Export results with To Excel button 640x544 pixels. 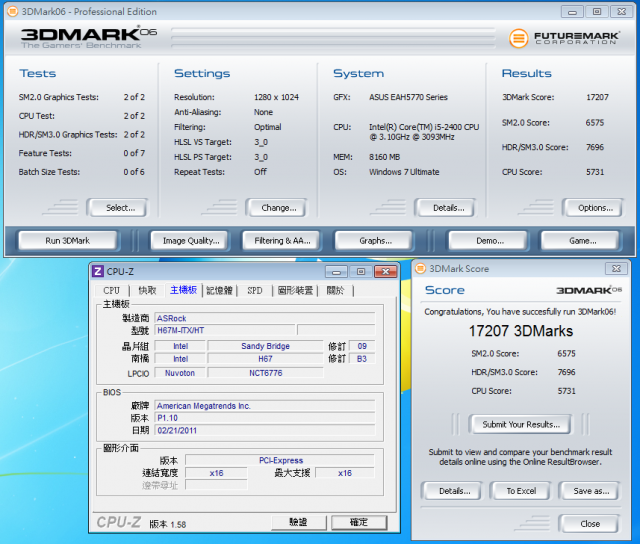pyautogui.click(x=521, y=491)
